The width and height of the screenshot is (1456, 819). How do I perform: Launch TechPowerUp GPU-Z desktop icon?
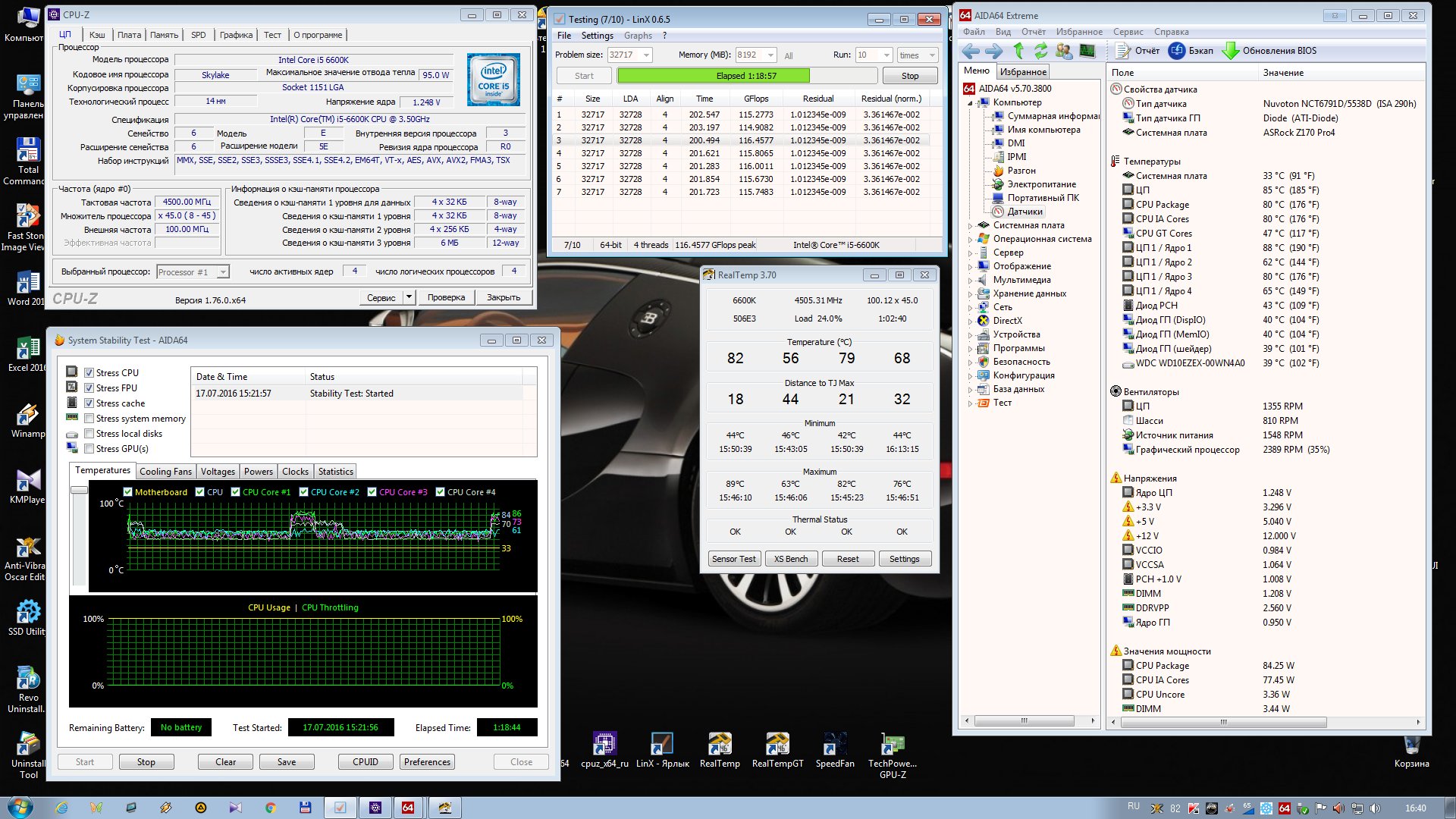tap(893, 745)
